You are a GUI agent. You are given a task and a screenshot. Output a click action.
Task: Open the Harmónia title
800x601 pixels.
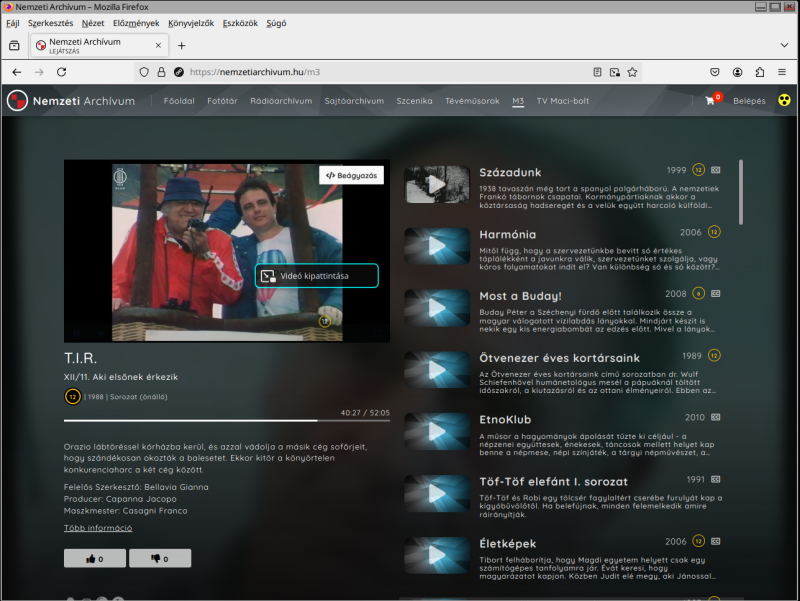(508, 234)
